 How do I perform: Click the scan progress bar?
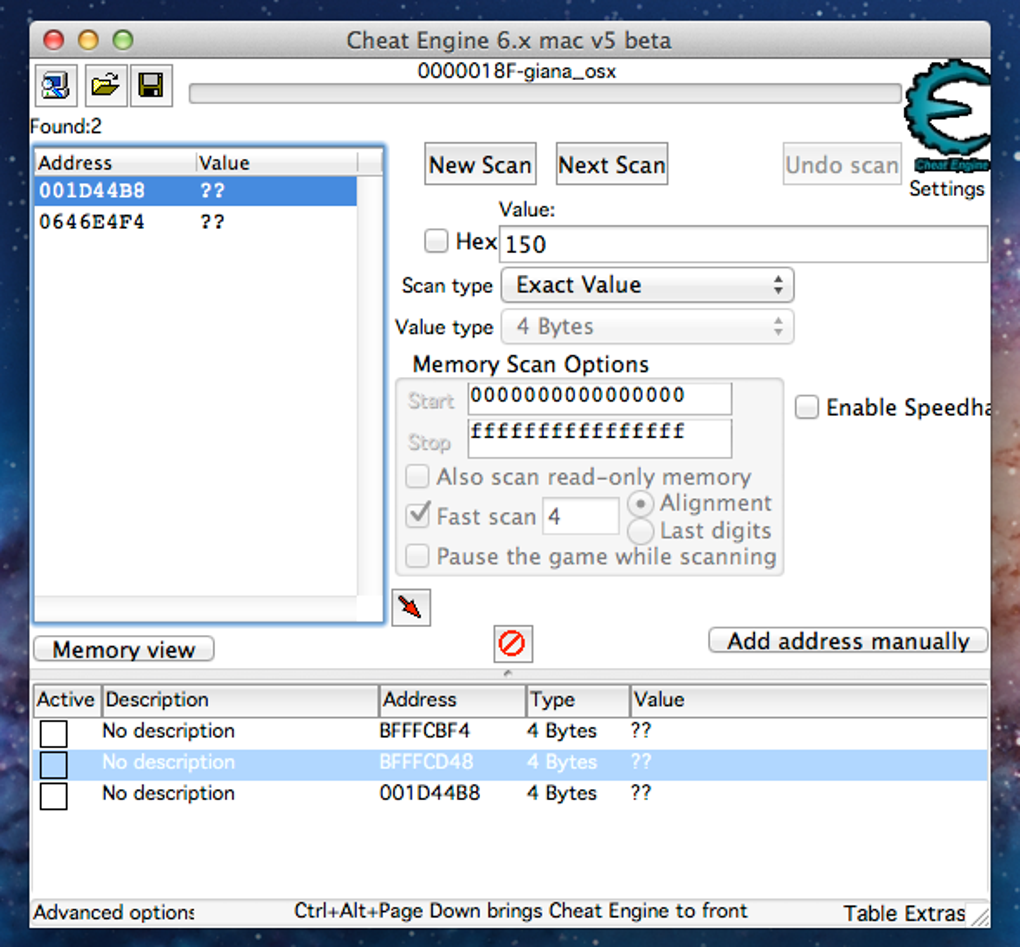(x=545, y=94)
